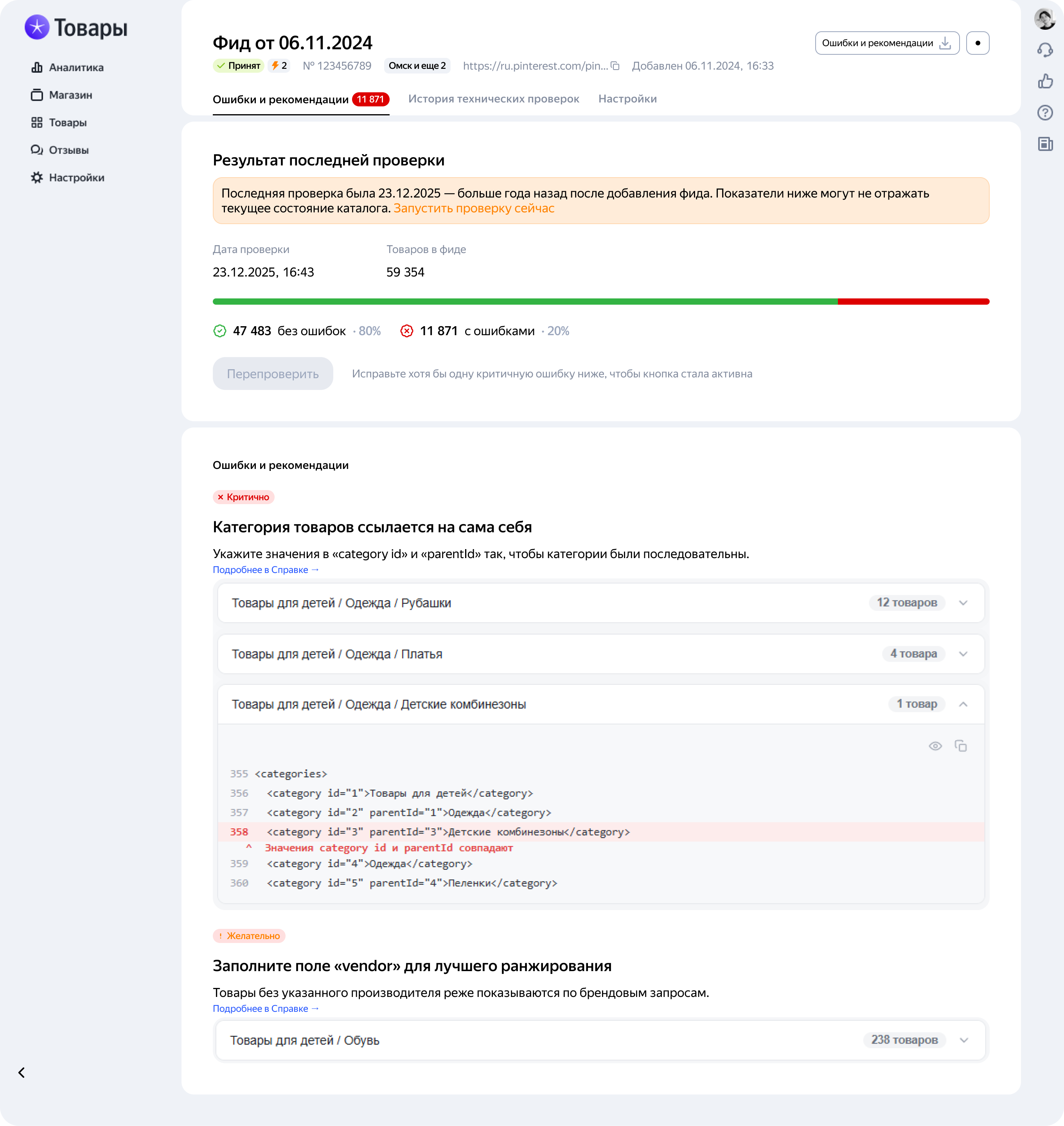Open the Омск и еще 2 regions chip
The image size is (1064, 1126).
(417, 66)
